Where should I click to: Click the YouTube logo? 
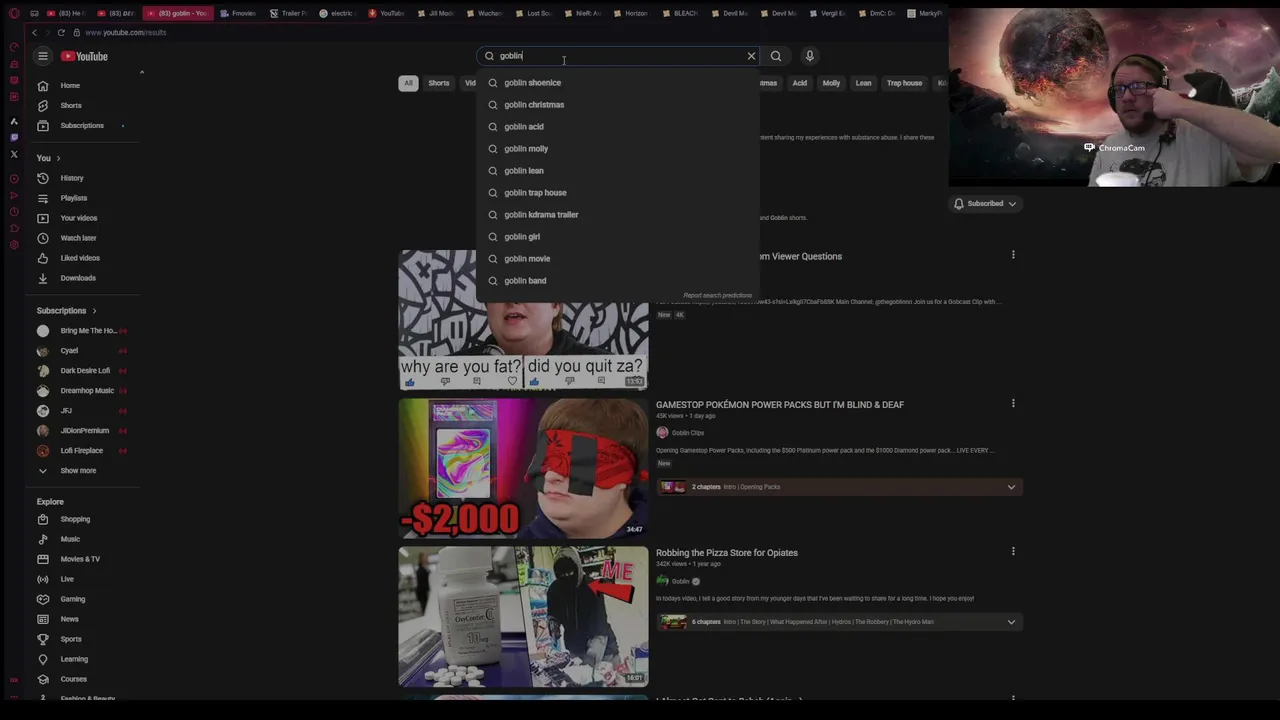click(84, 56)
